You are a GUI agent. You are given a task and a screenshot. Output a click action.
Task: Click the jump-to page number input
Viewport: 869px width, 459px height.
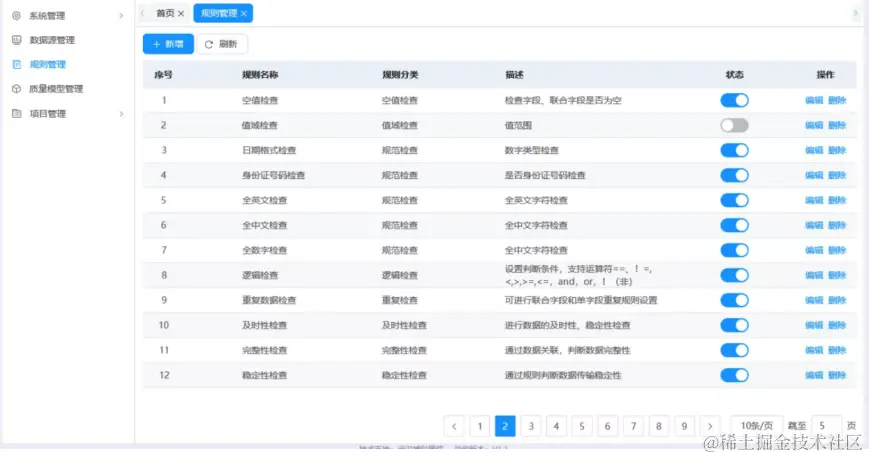tap(826, 426)
